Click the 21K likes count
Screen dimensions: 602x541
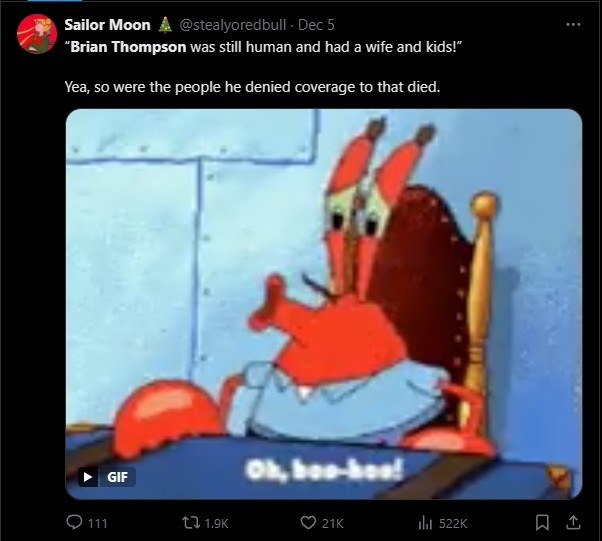point(332,524)
